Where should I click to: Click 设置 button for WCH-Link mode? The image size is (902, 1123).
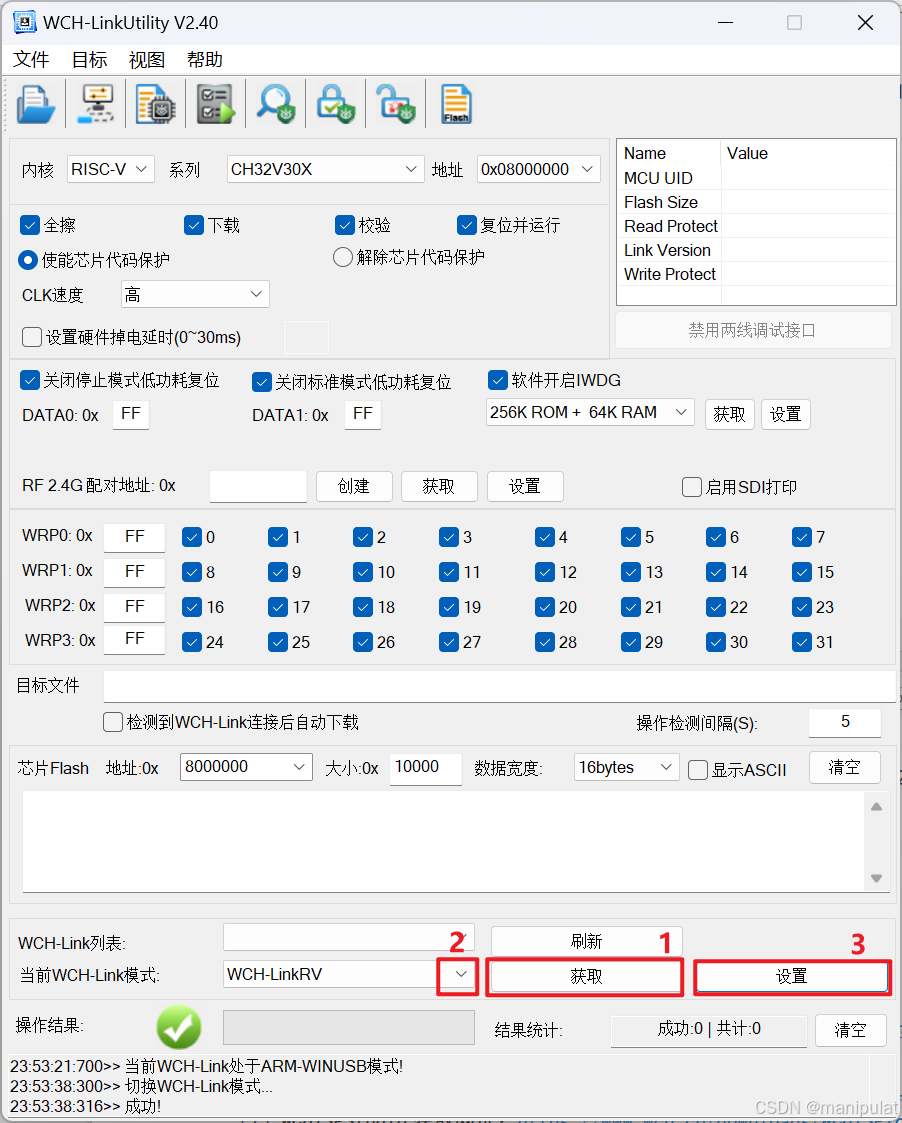tap(792, 976)
